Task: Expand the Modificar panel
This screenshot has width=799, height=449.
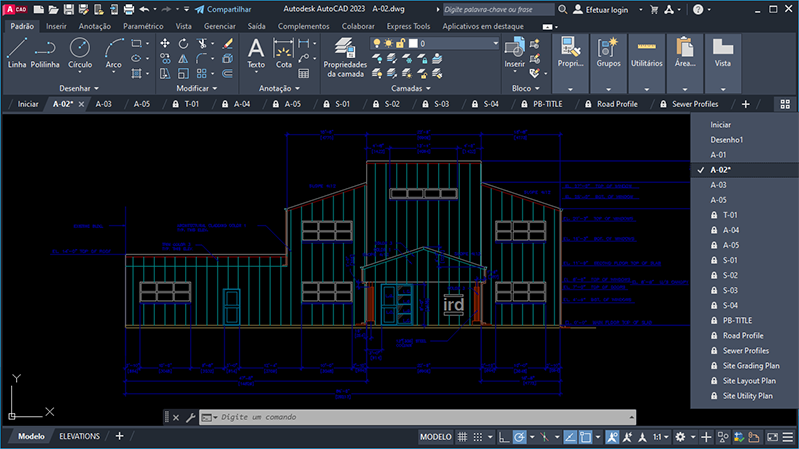Action: (197, 88)
